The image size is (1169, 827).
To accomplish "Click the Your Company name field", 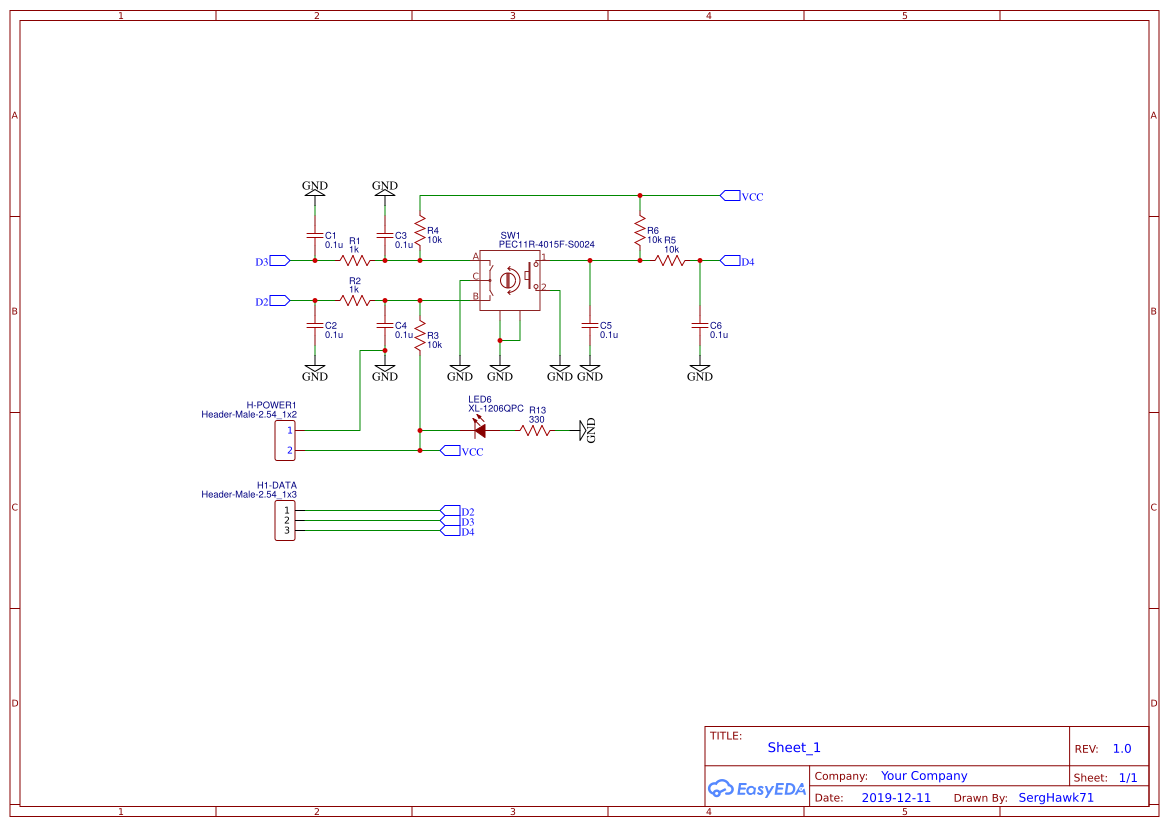I will (x=924, y=775).
